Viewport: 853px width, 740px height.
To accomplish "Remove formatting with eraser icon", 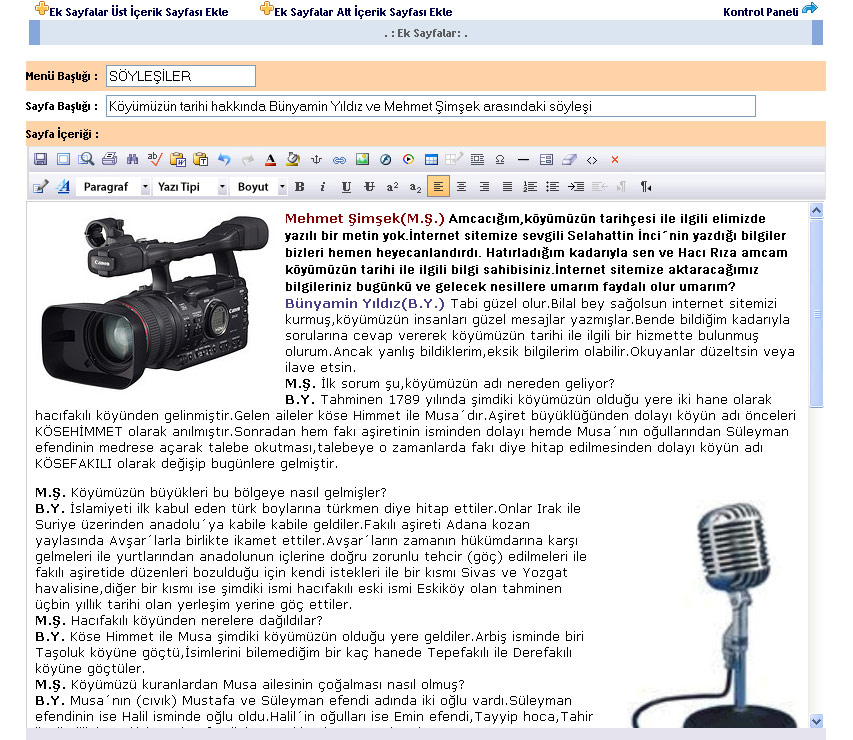I will tap(569, 159).
